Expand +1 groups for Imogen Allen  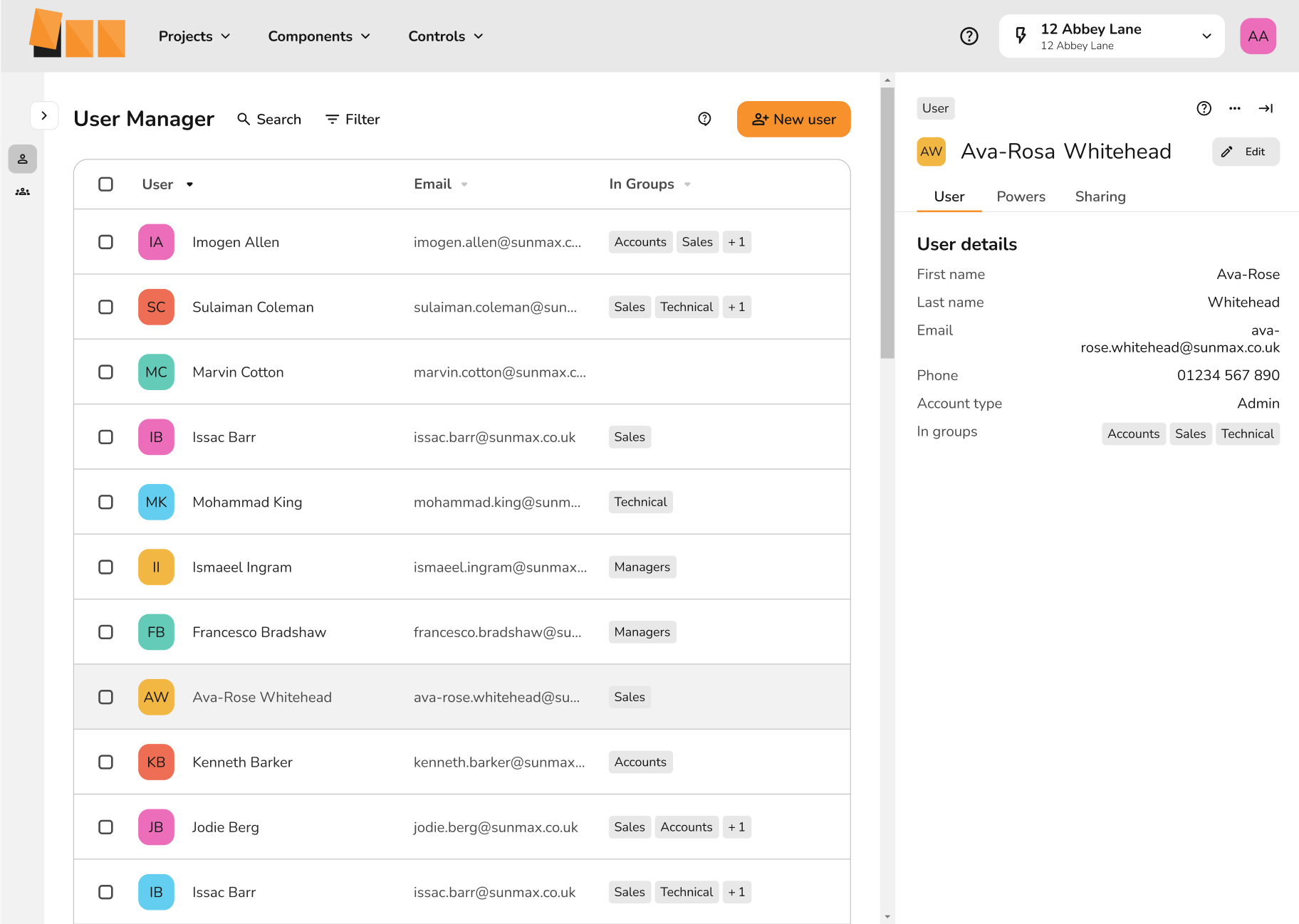pyautogui.click(x=736, y=242)
